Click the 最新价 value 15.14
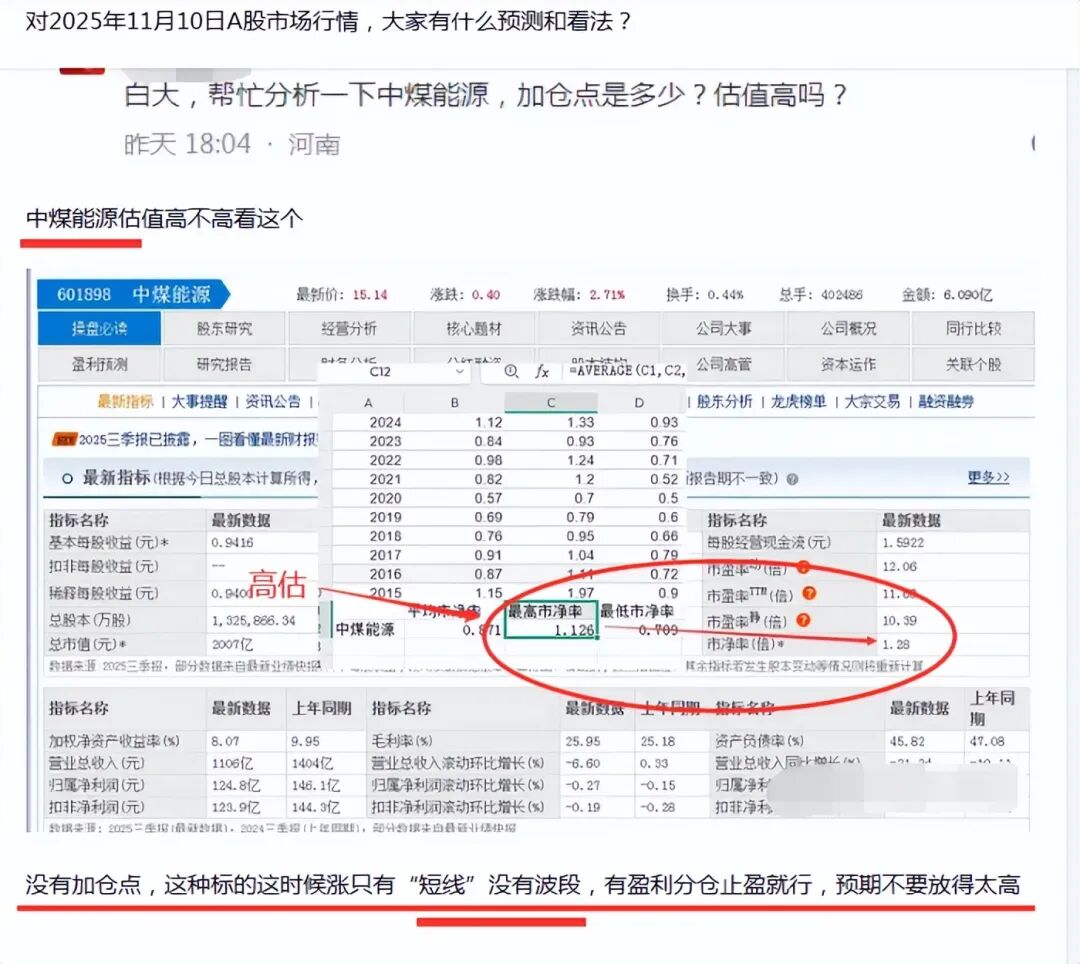Image resolution: width=1080 pixels, height=964 pixels. tap(370, 295)
